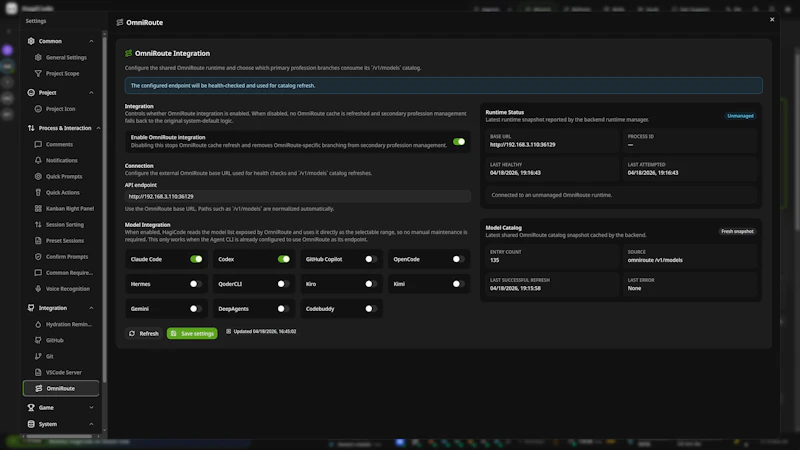Enable the Kiro toggle
The height and width of the screenshot is (450, 800).
[371, 284]
